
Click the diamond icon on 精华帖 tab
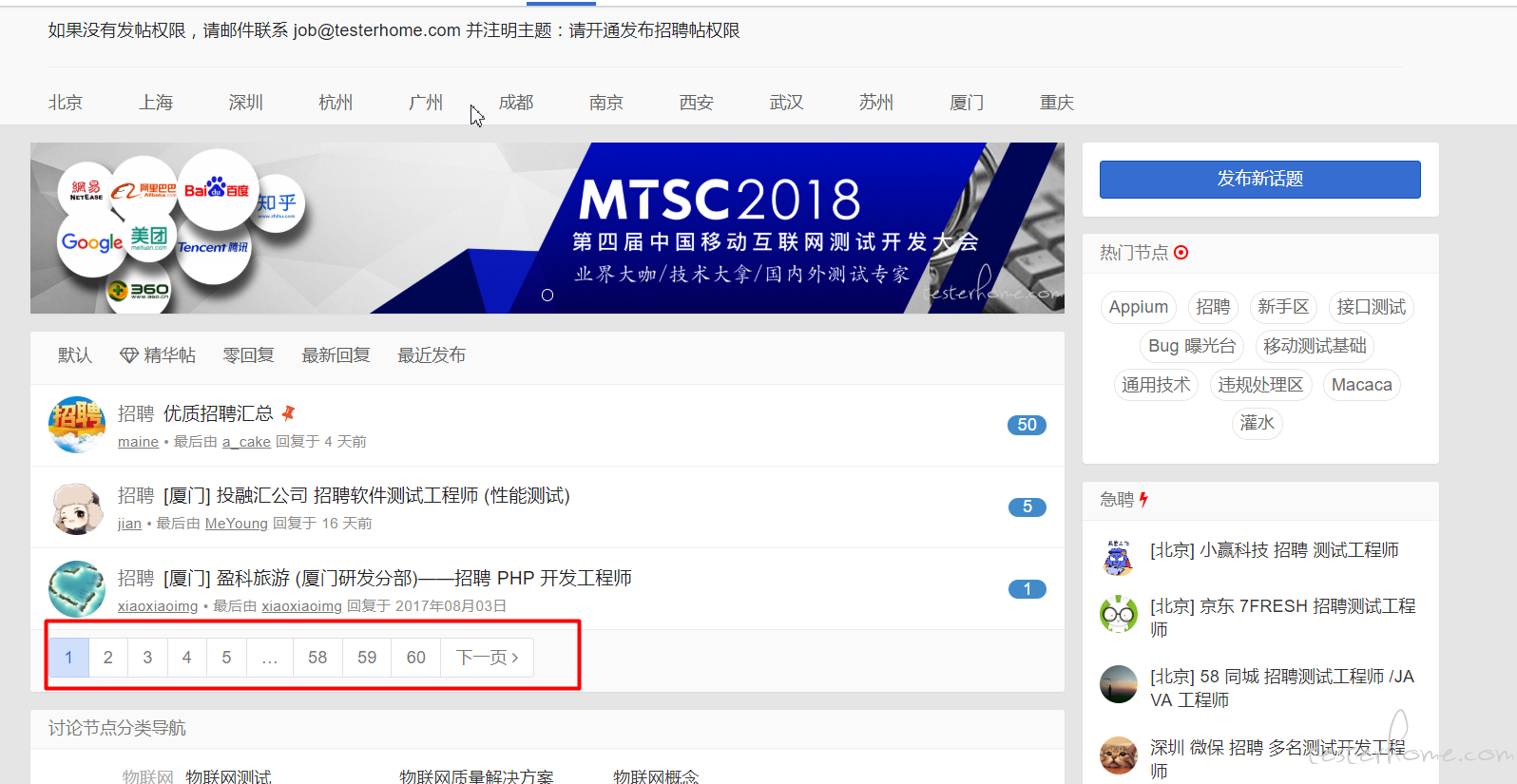129,355
